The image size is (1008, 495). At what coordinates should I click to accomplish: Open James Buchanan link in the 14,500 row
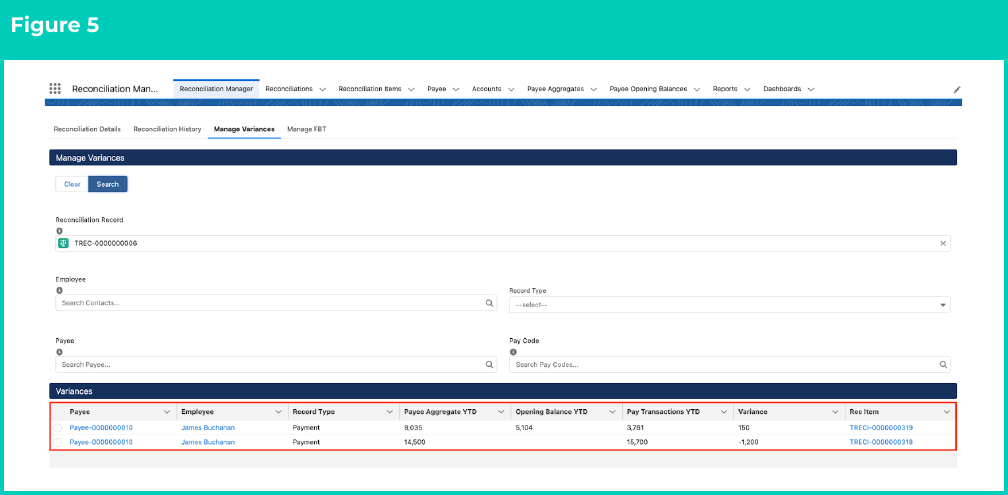tap(208, 442)
